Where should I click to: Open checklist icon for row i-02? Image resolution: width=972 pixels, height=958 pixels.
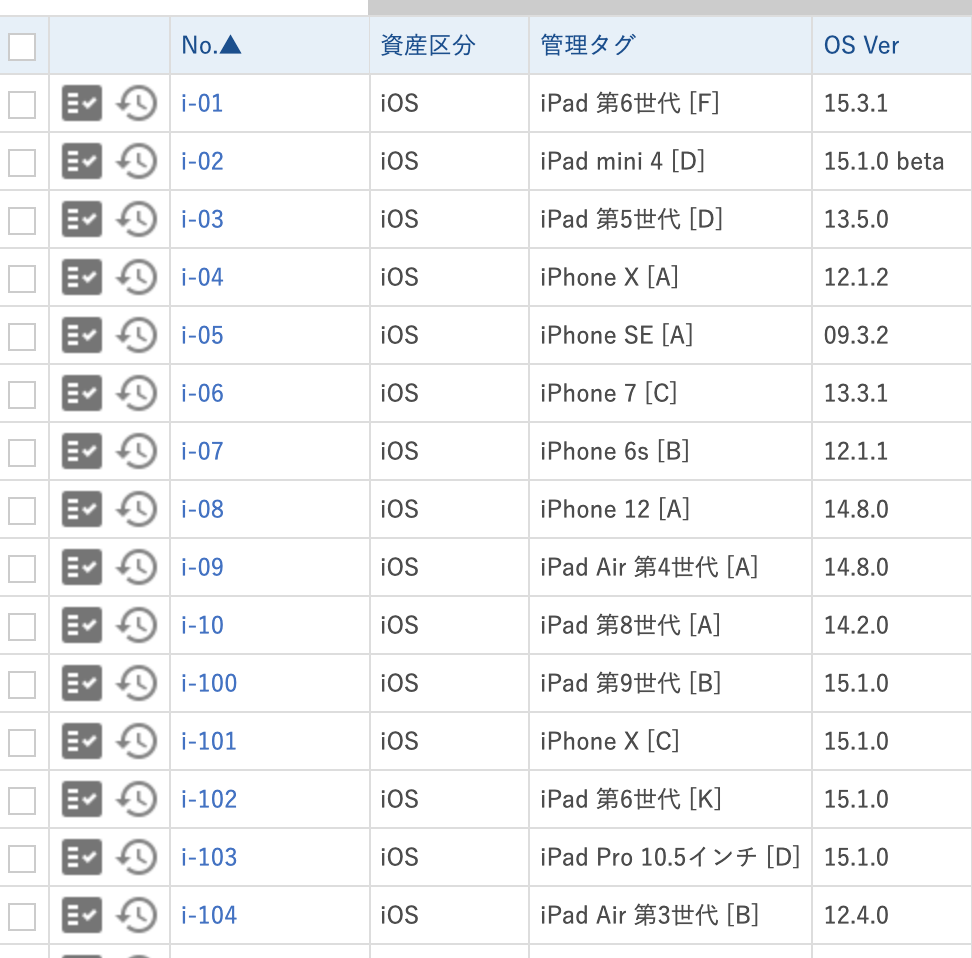point(82,161)
